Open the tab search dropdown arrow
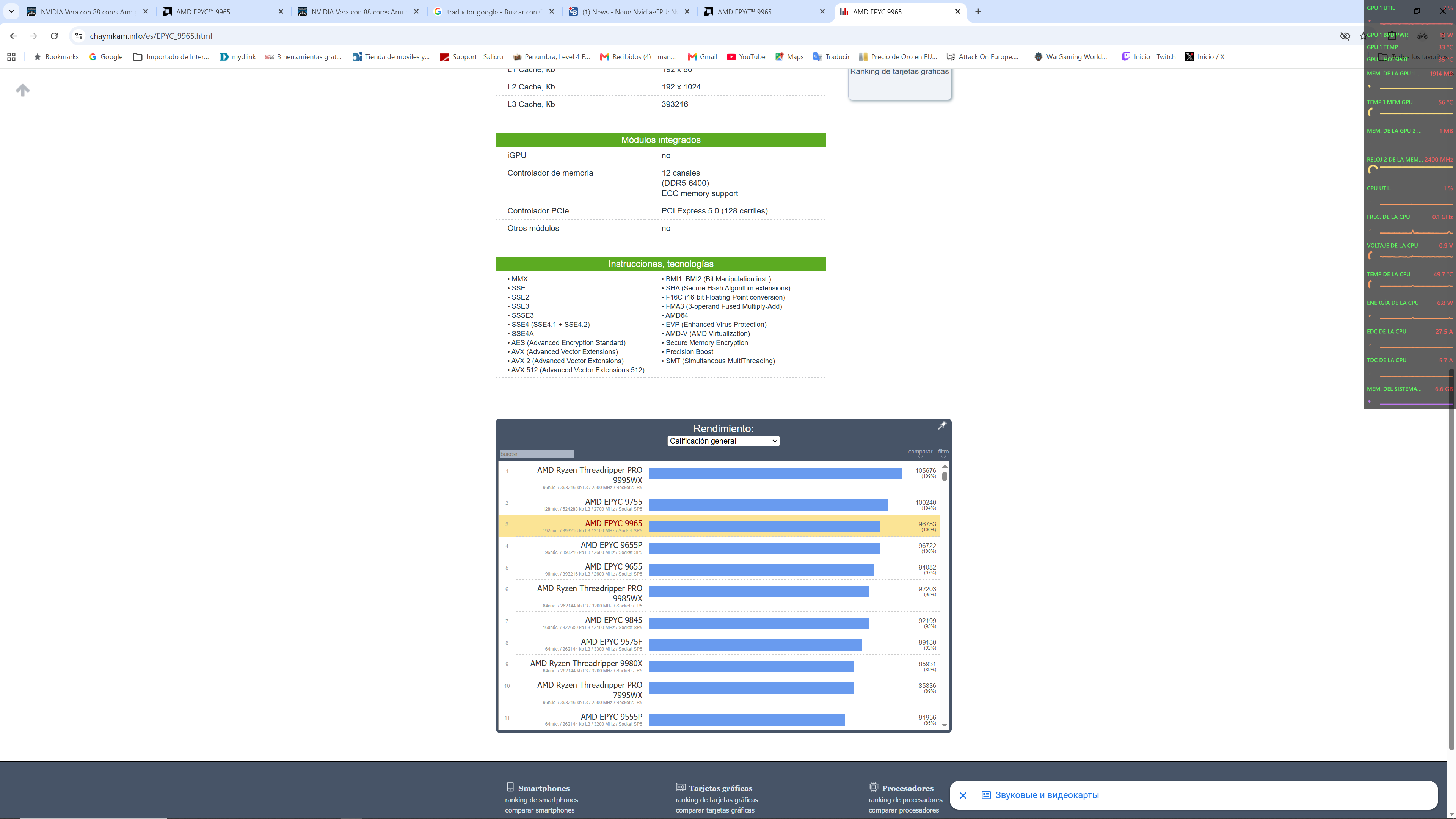1456x819 pixels. point(11,11)
